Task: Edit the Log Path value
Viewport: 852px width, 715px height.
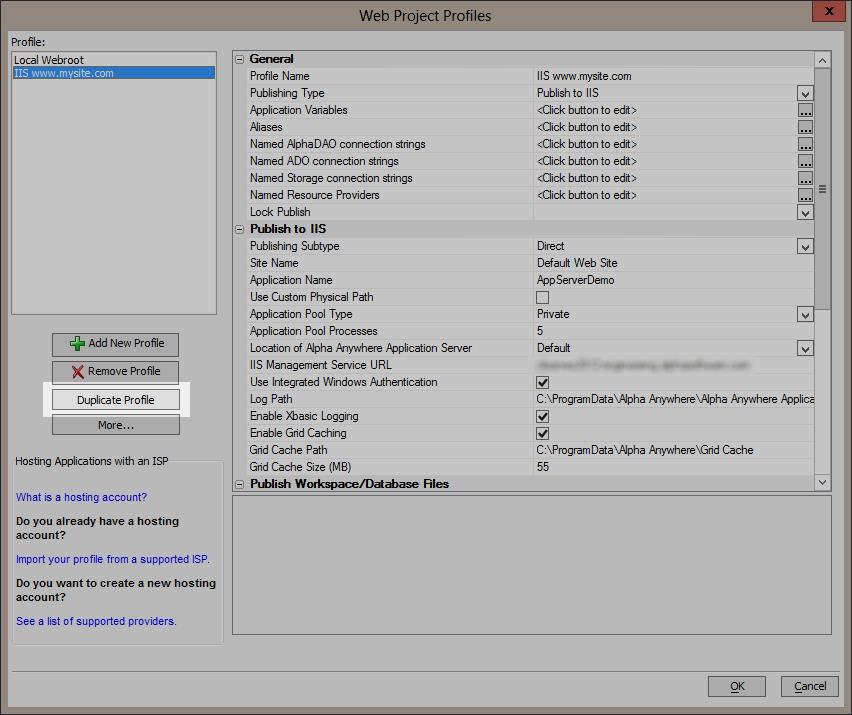Action: click(x=674, y=399)
